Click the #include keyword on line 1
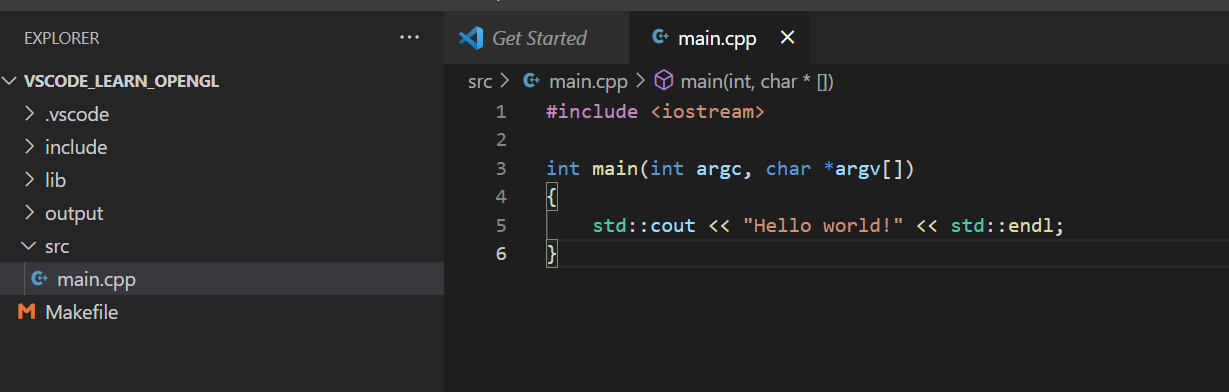This screenshot has width=1229, height=392. coord(592,111)
